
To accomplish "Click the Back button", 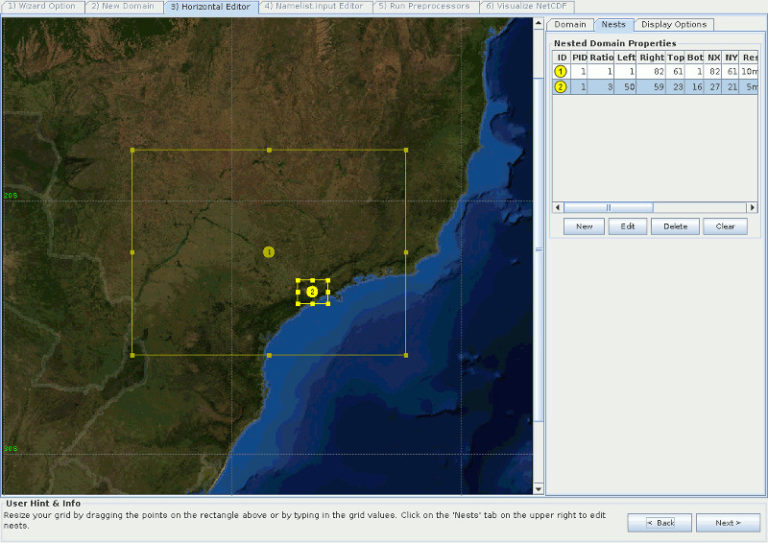I will (659, 522).
